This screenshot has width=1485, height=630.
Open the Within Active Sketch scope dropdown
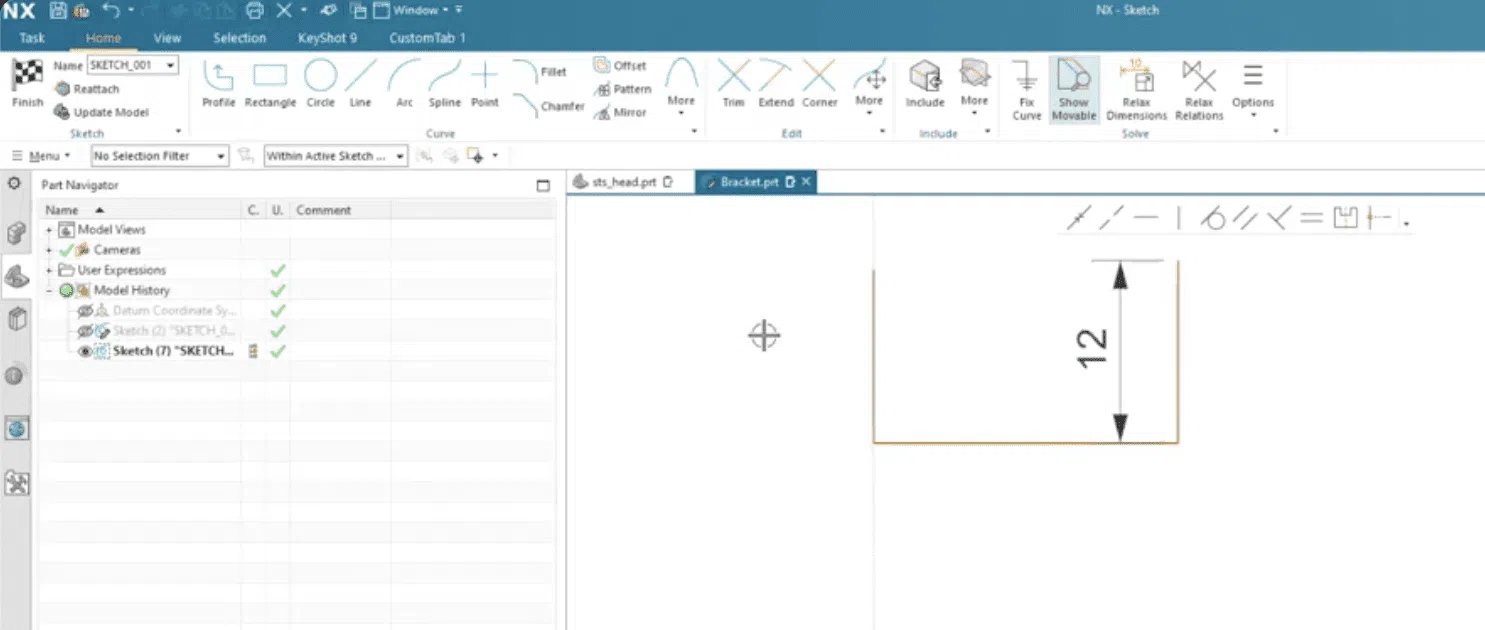coord(336,156)
